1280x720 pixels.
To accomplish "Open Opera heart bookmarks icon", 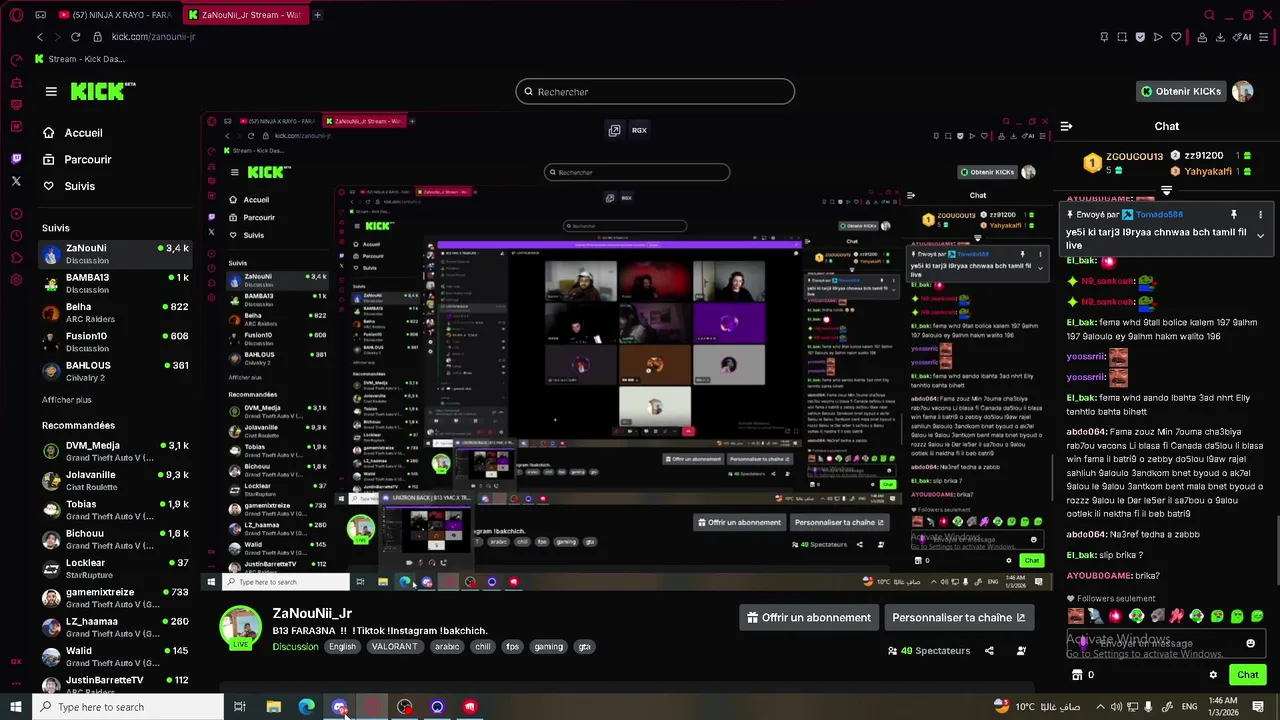I will coord(1176,37).
